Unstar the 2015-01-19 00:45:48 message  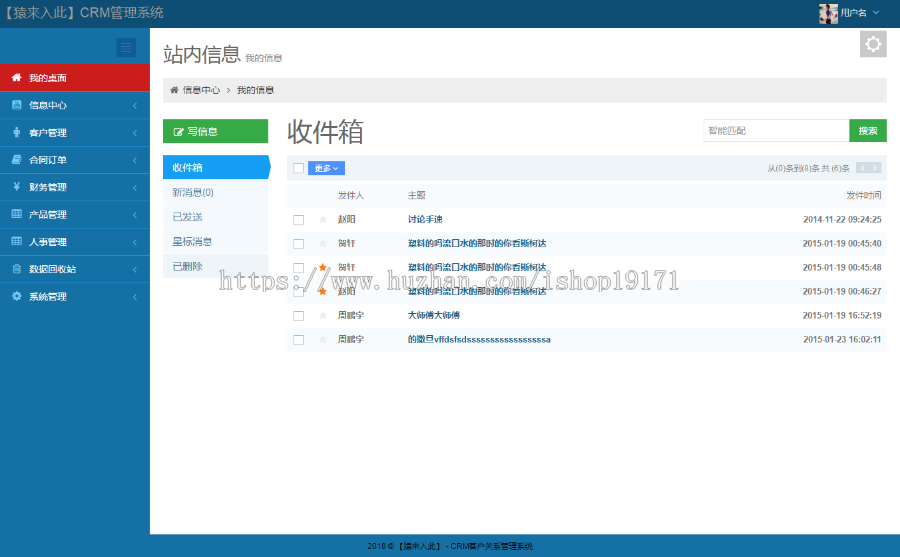323,267
